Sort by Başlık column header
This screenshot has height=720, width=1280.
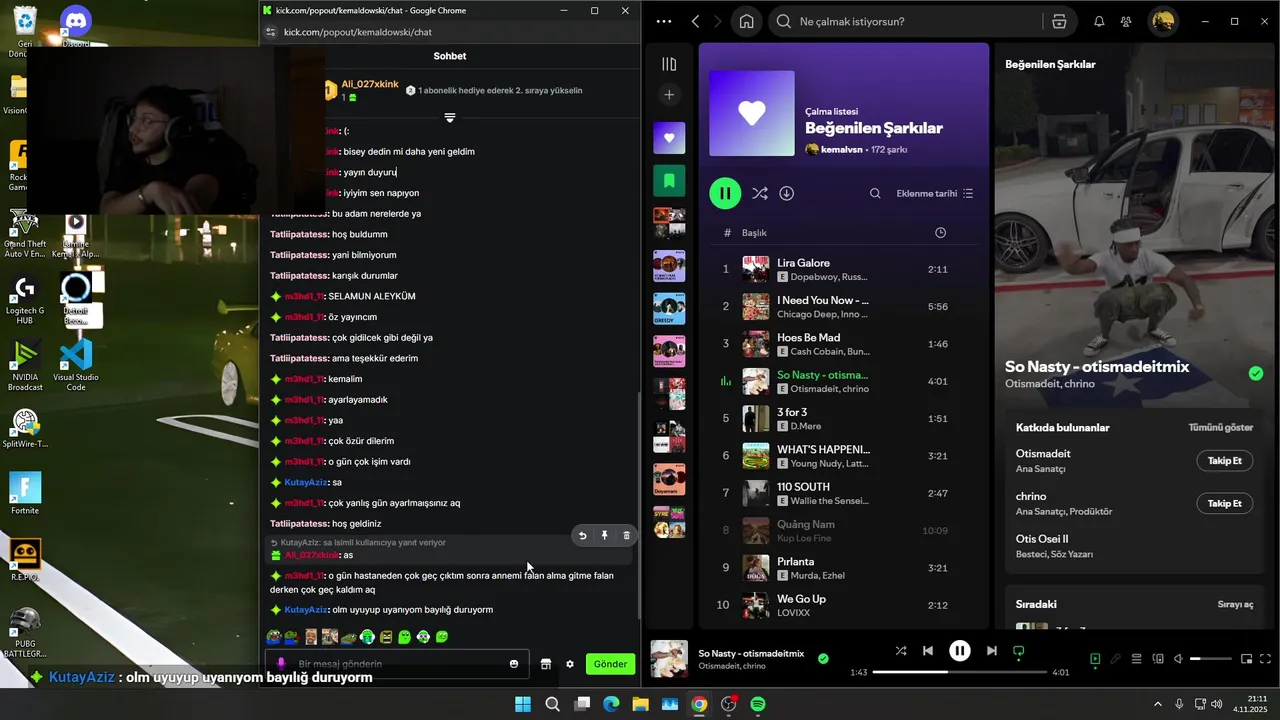(754, 233)
